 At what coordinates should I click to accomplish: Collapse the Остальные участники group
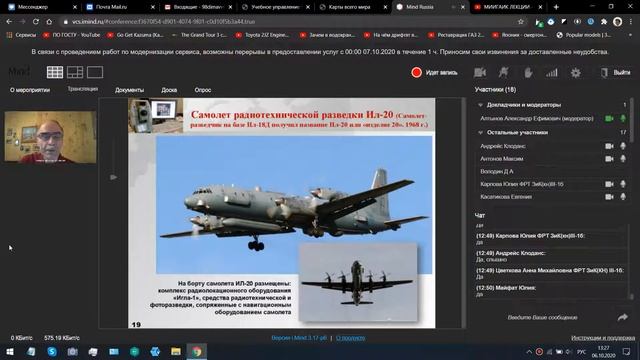480,132
